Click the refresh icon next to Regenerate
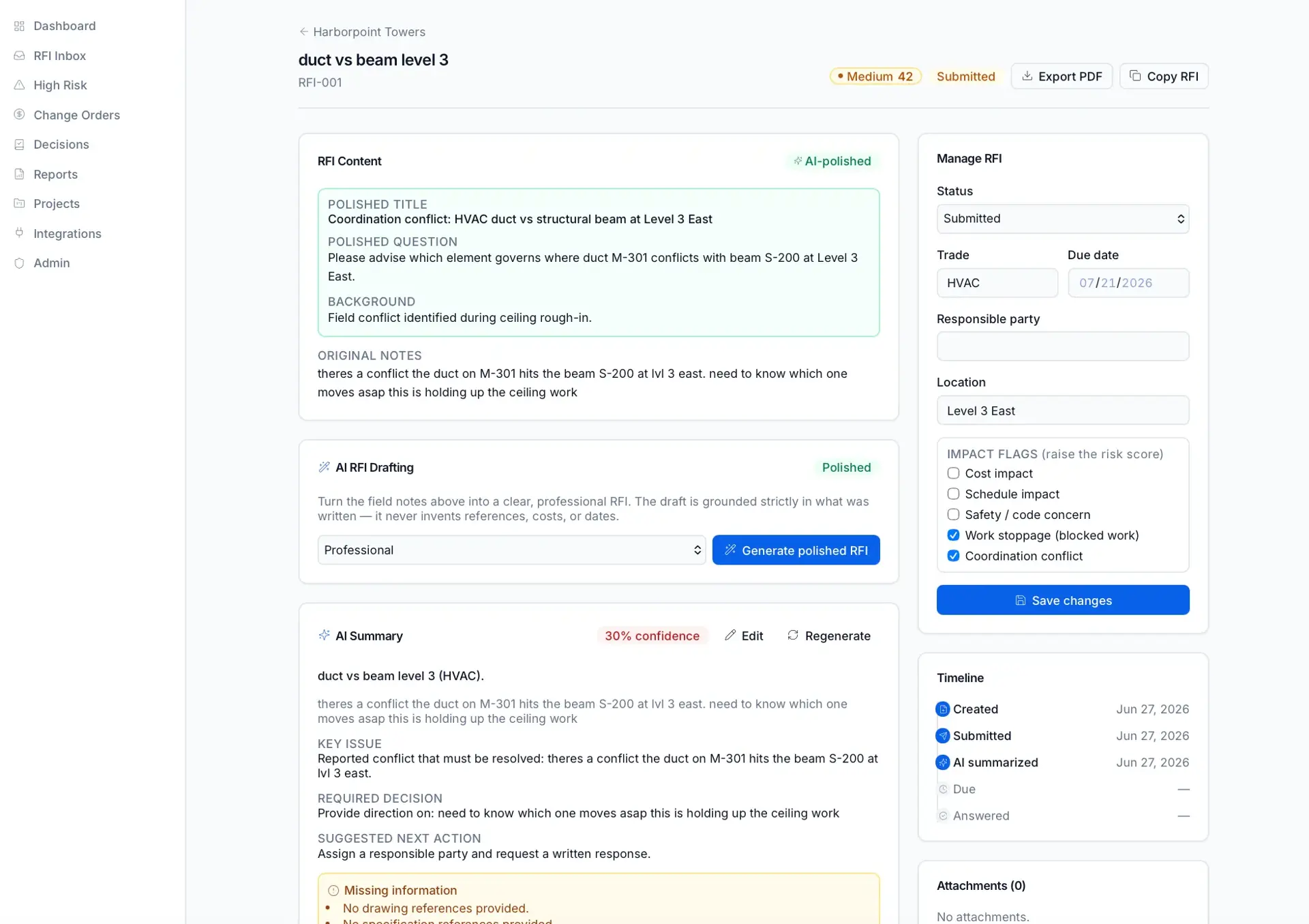Viewport: 1309px width, 924px height. [x=793, y=636]
